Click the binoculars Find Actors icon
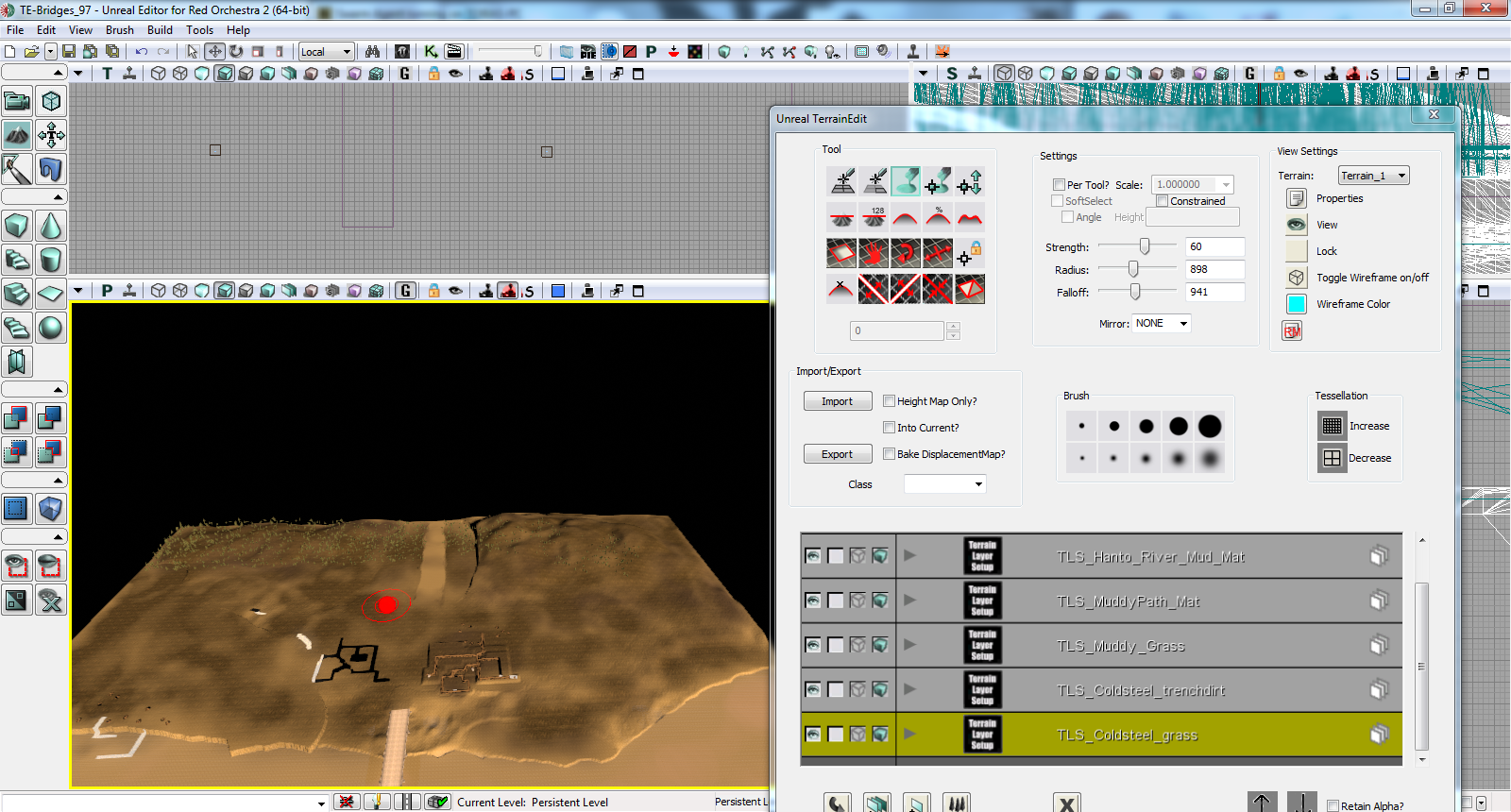This screenshot has height=812, width=1511. click(372, 51)
